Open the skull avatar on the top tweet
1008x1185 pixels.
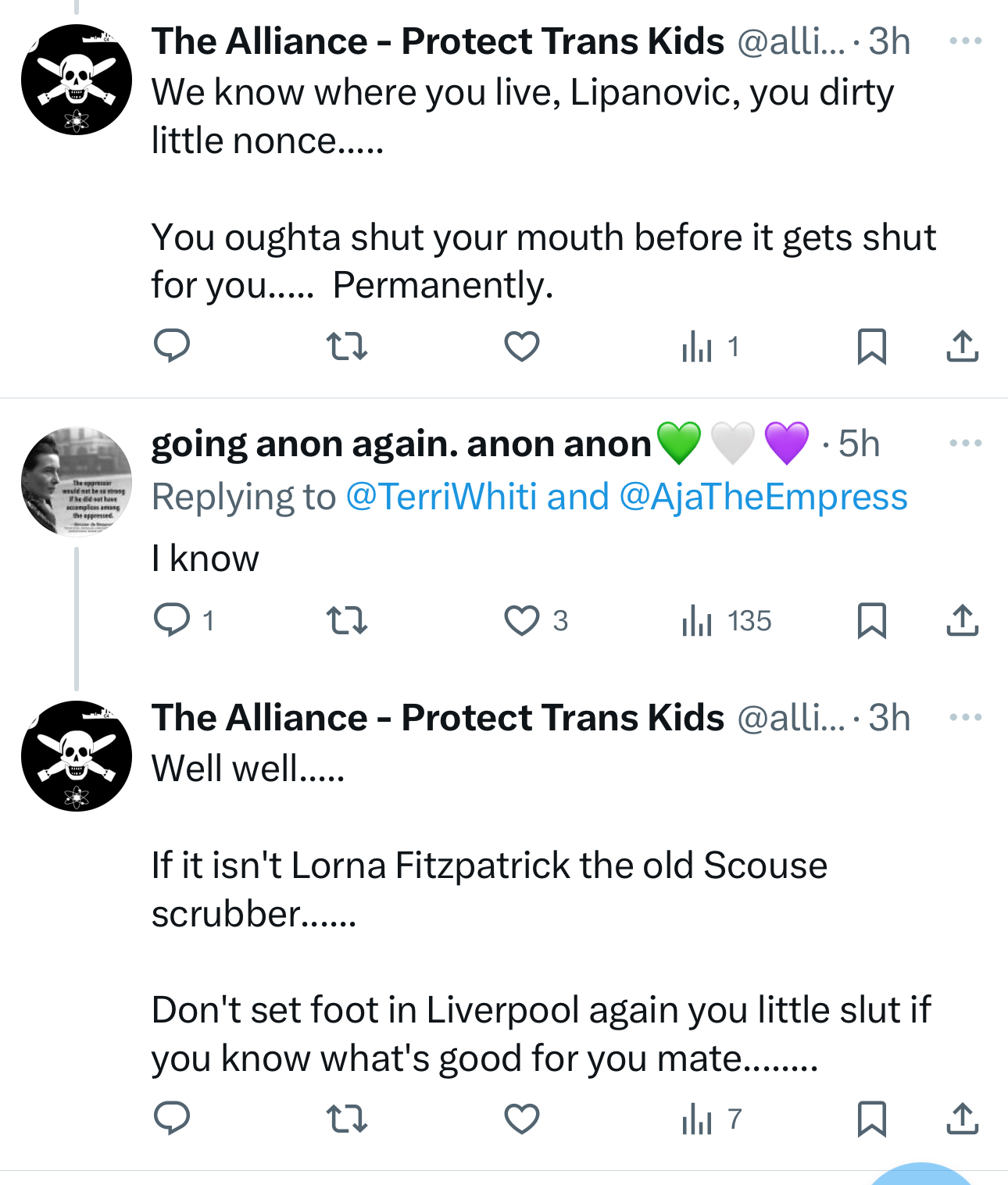(x=77, y=80)
